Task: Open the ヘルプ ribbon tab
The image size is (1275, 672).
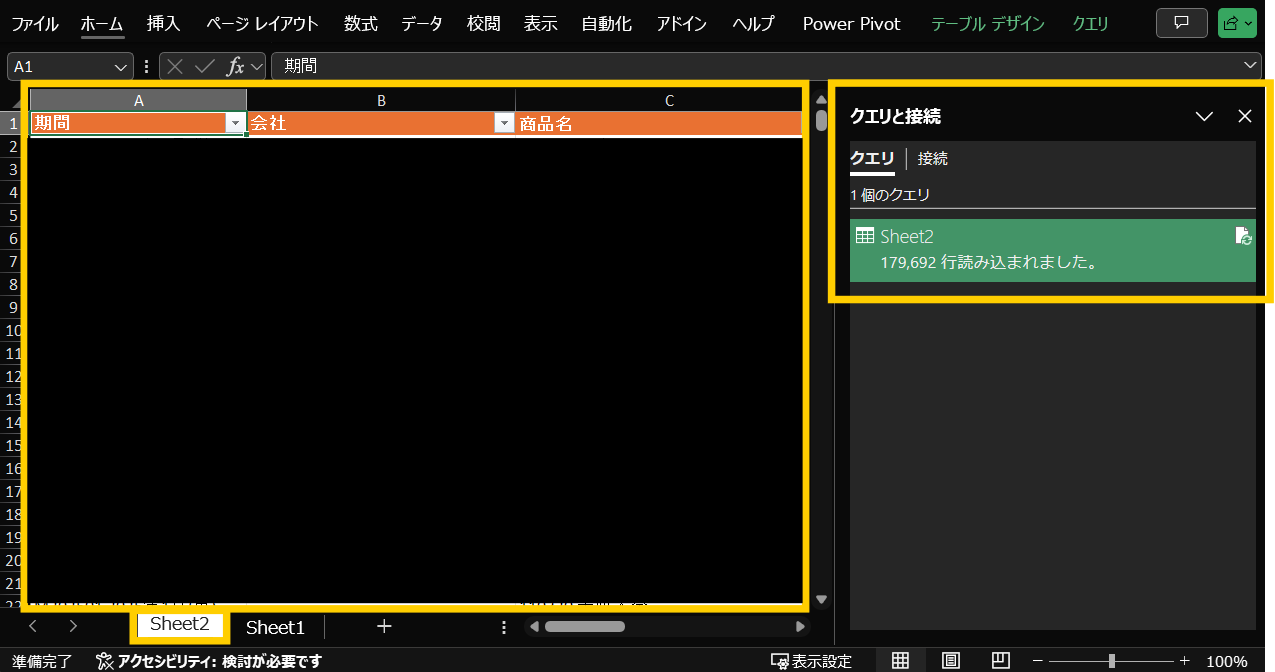Action: click(x=753, y=24)
